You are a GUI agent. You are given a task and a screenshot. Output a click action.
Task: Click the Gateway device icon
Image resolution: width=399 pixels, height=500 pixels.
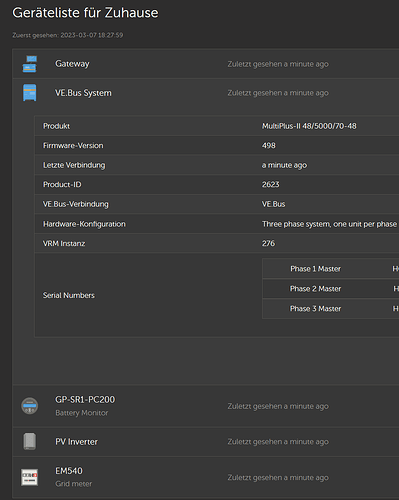coord(30,64)
